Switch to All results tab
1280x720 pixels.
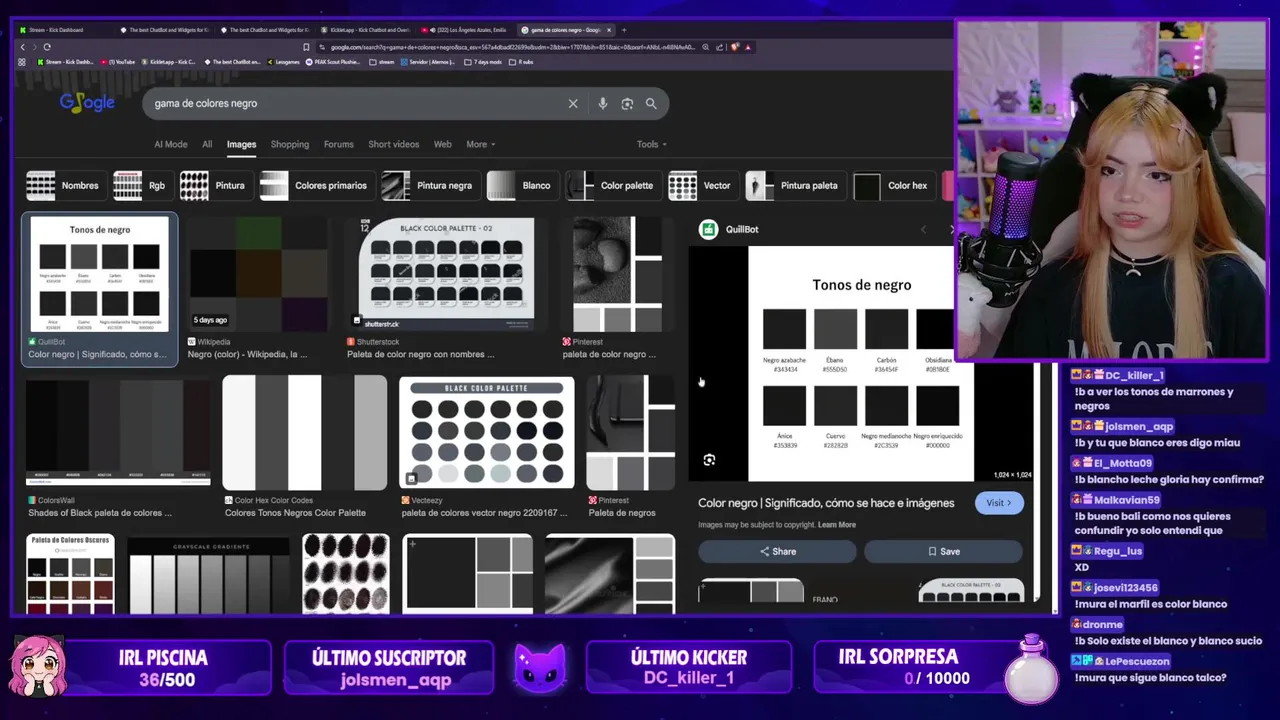tap(207, 144)
